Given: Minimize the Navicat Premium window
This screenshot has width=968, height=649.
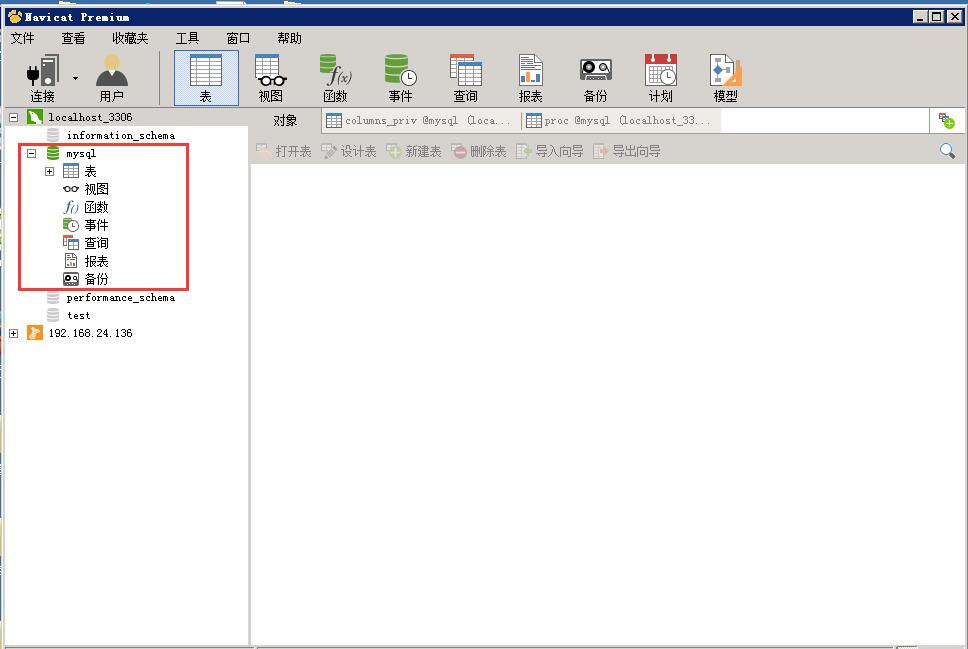Looking at the screenshot, I should [x=920, y=17].
